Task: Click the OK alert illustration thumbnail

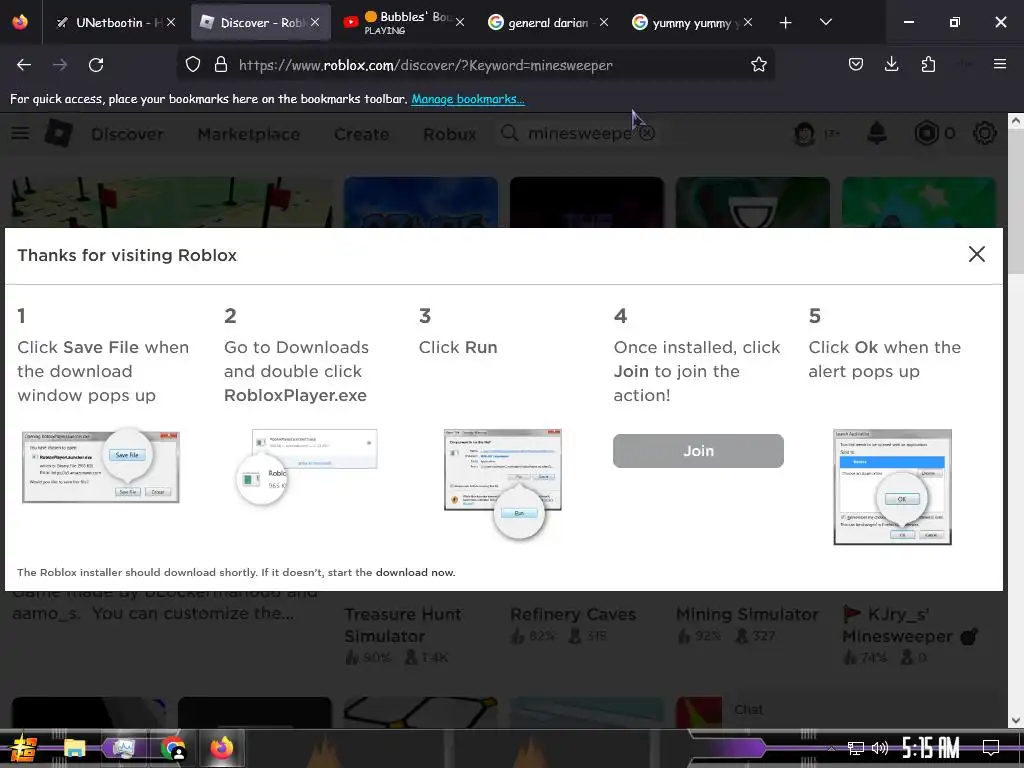Action: click(892, 487)
